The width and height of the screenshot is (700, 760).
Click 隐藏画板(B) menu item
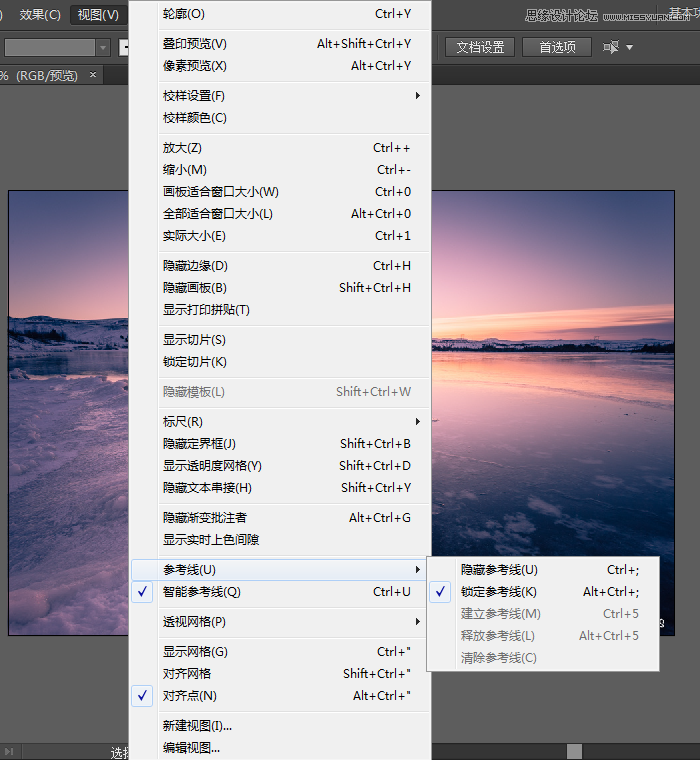point(281,288)
